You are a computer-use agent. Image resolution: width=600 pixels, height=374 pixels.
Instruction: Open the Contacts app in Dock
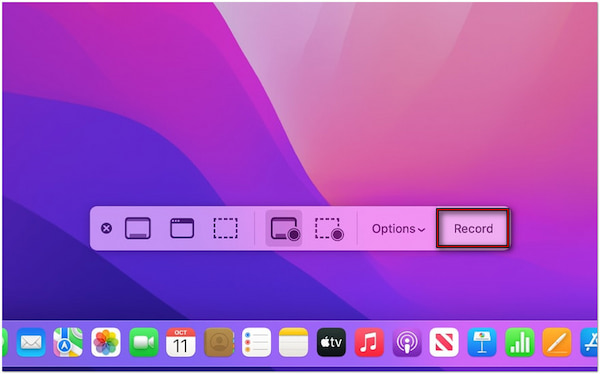click(x=219, y=342)
